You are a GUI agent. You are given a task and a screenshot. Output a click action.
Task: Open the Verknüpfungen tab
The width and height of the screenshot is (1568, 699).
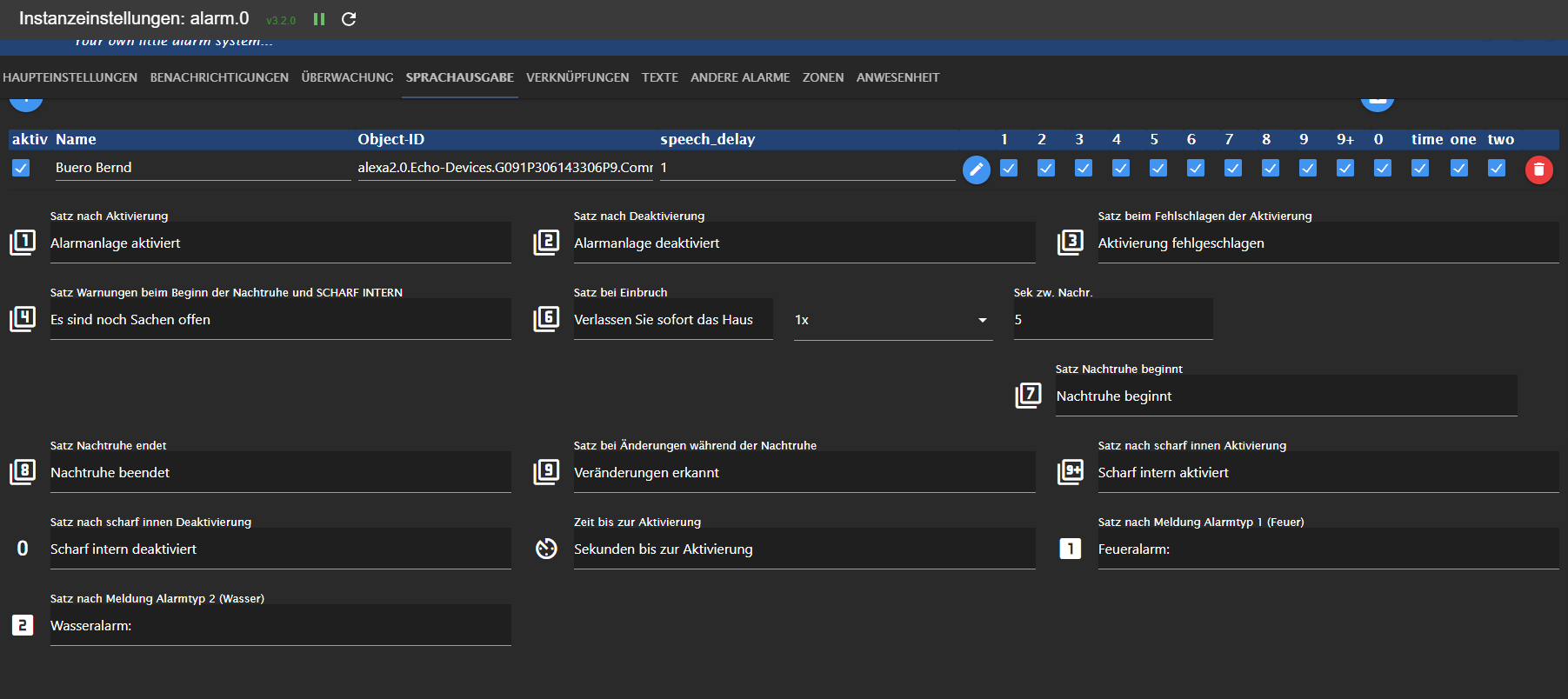577,77
